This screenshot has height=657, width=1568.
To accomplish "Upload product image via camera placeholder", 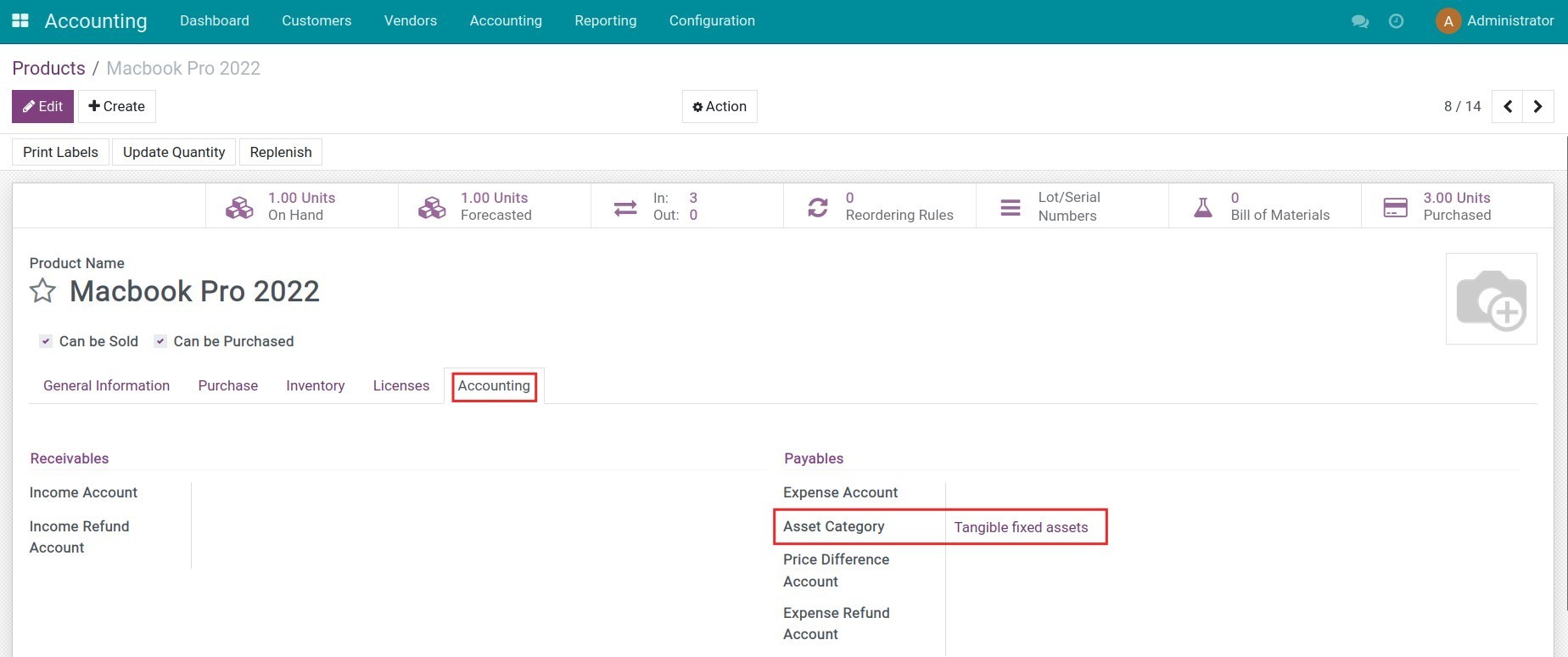I will 1492,299.
